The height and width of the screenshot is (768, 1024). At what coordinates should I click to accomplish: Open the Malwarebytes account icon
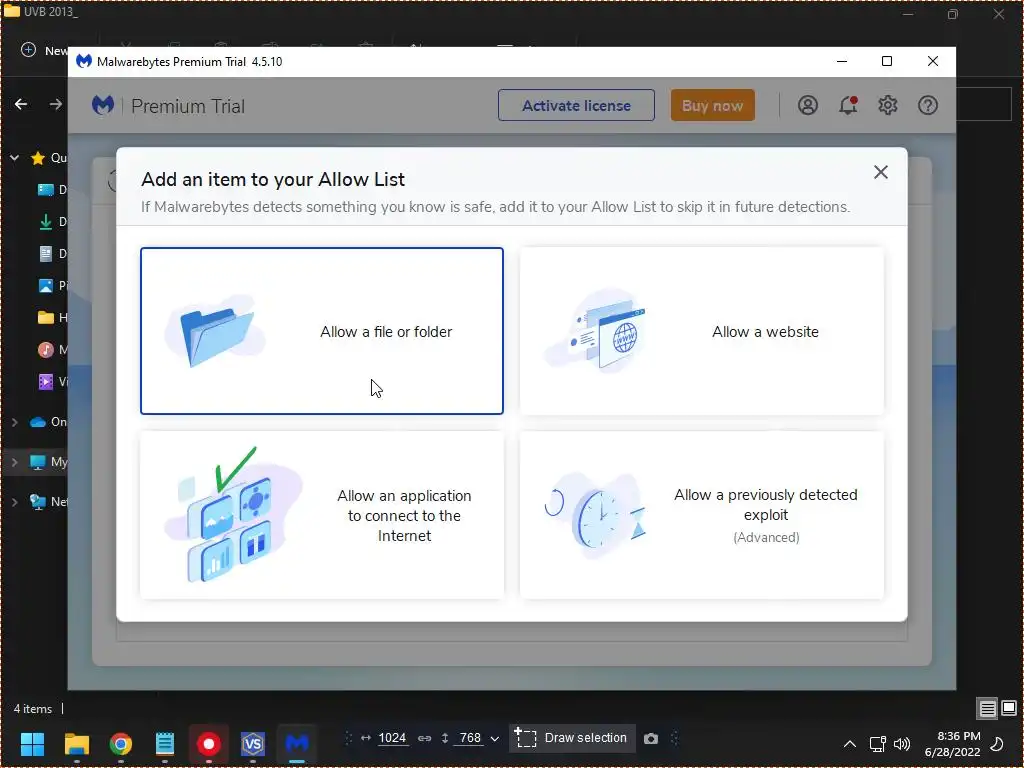(807, 105)
